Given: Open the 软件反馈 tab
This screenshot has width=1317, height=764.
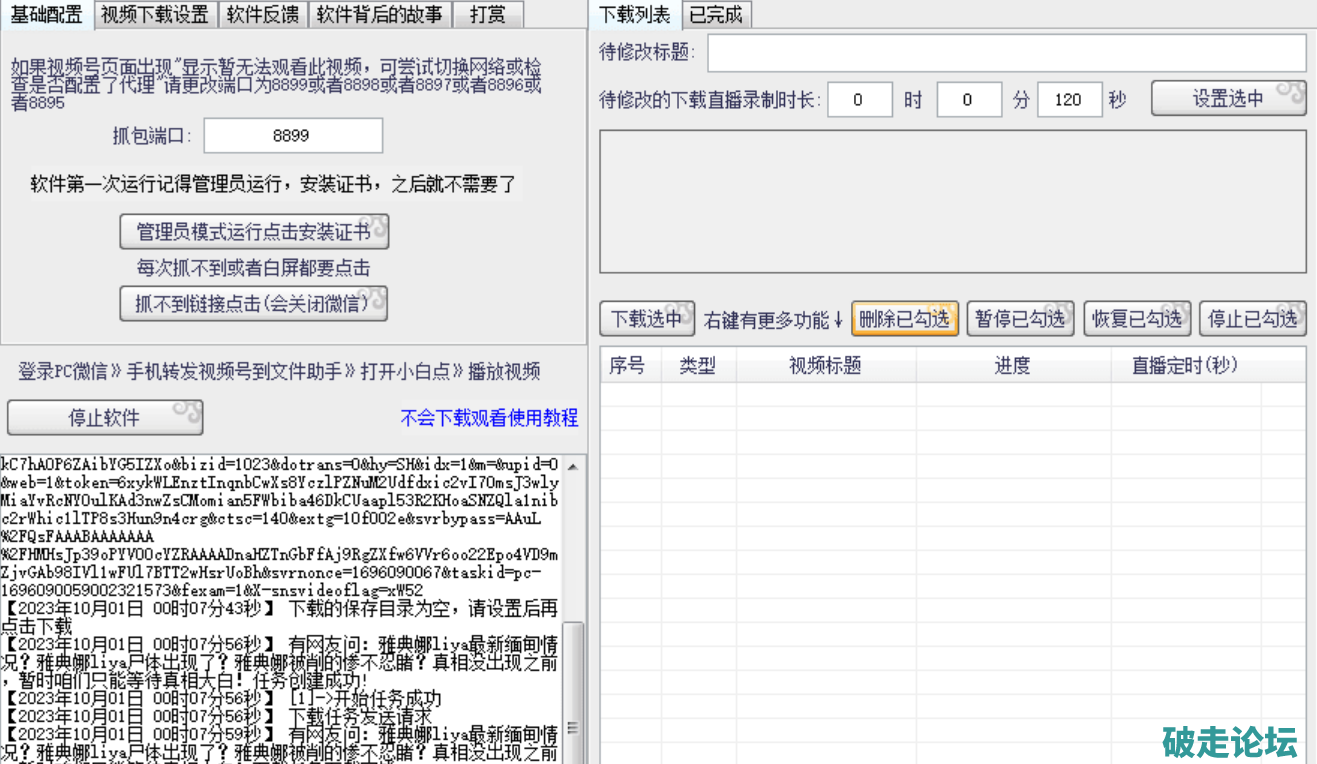Looking at the screenshot, I should tap(262, 14).
